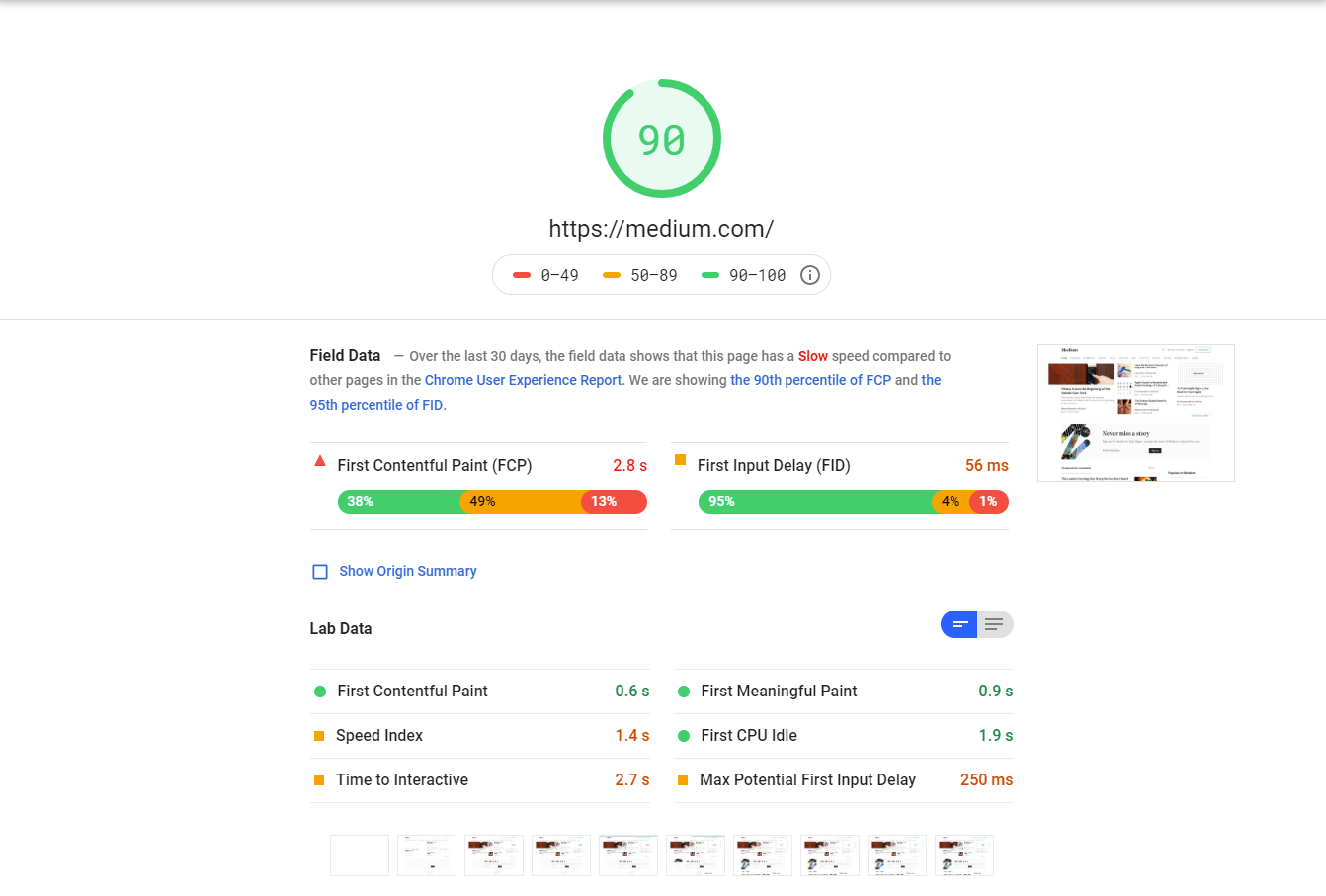Click the Lab Data heading

341,628
